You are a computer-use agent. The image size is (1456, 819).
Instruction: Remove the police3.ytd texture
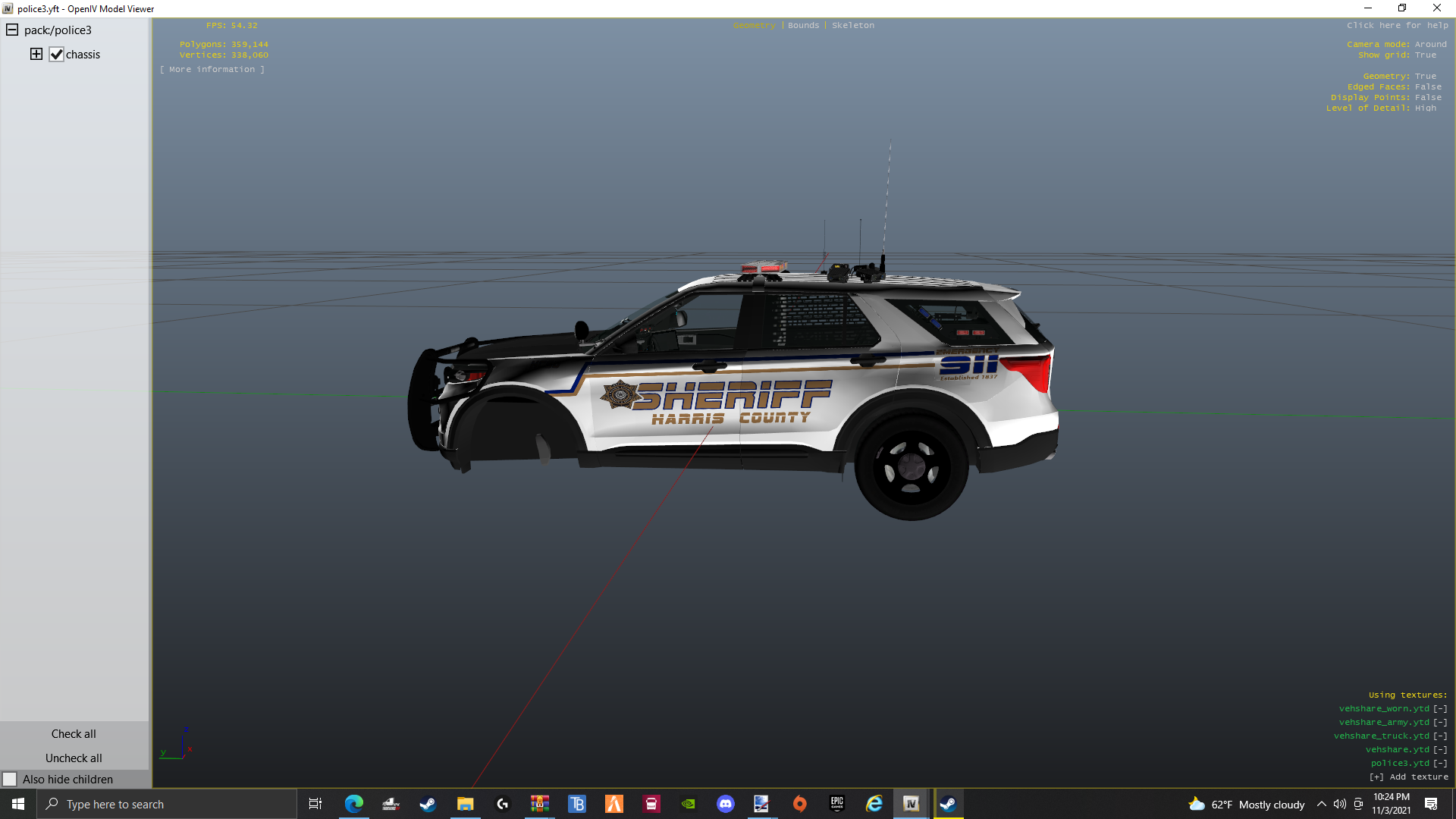(1440, 763)
